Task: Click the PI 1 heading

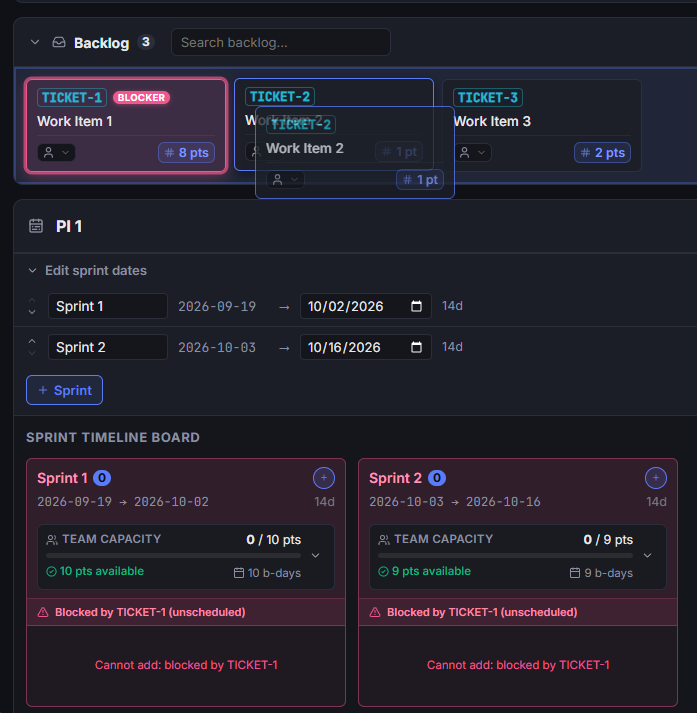Action: point(69,226)
